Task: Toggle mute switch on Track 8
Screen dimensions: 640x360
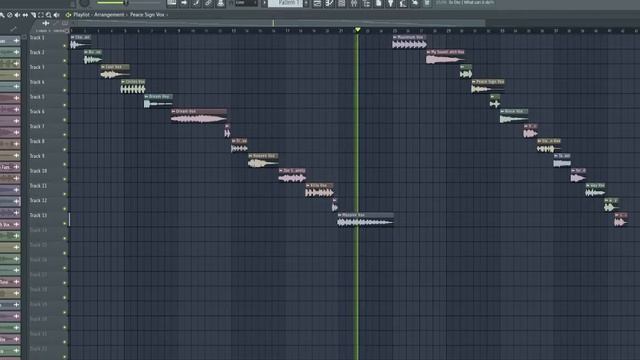Action: (64, 149)
